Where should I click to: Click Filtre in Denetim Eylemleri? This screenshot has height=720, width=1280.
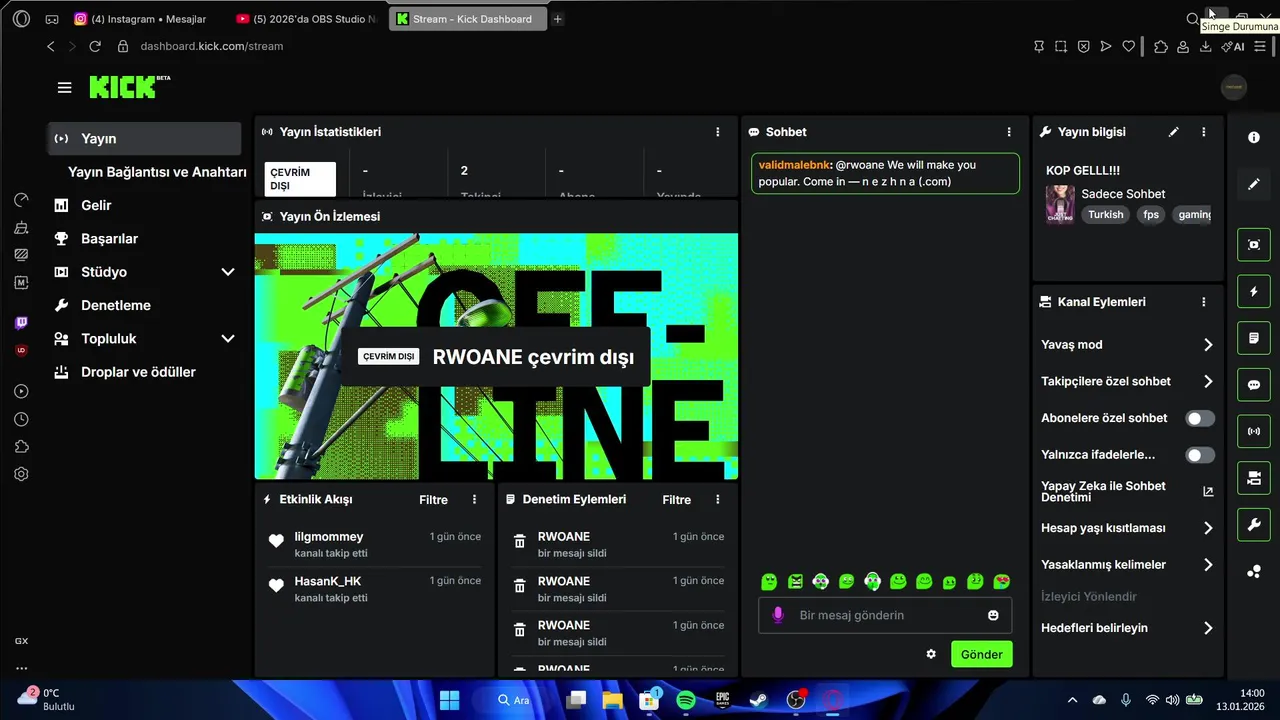(x=676, y=499)
